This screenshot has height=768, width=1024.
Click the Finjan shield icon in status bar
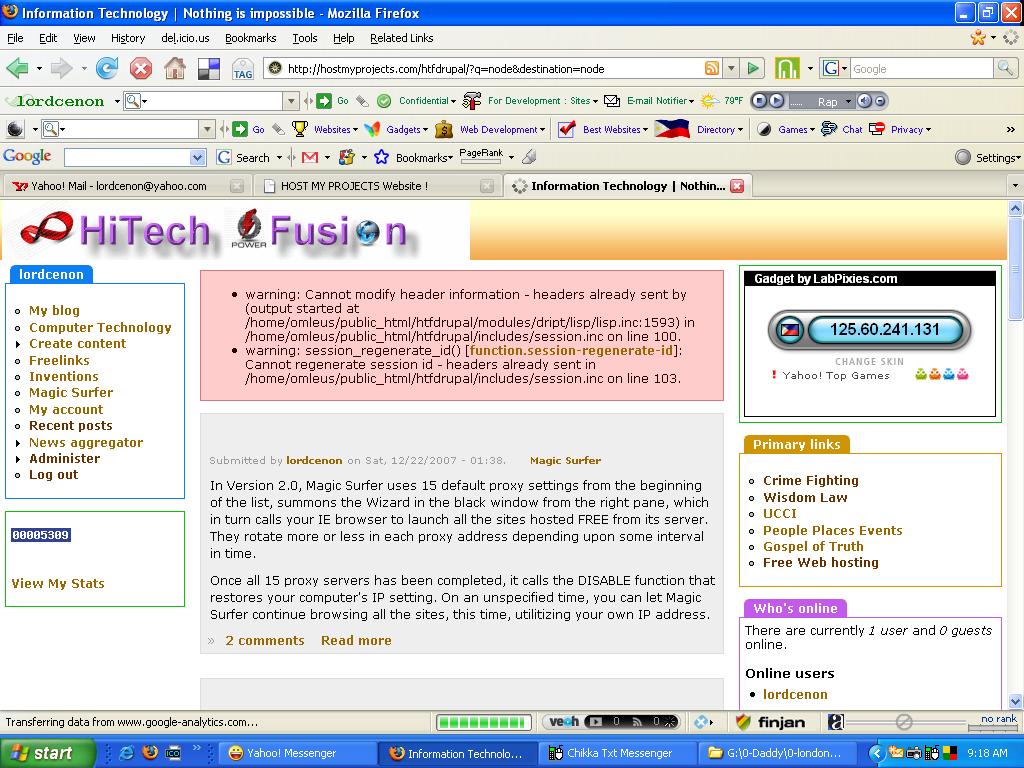pyautogui.click(x=744, y=722)
